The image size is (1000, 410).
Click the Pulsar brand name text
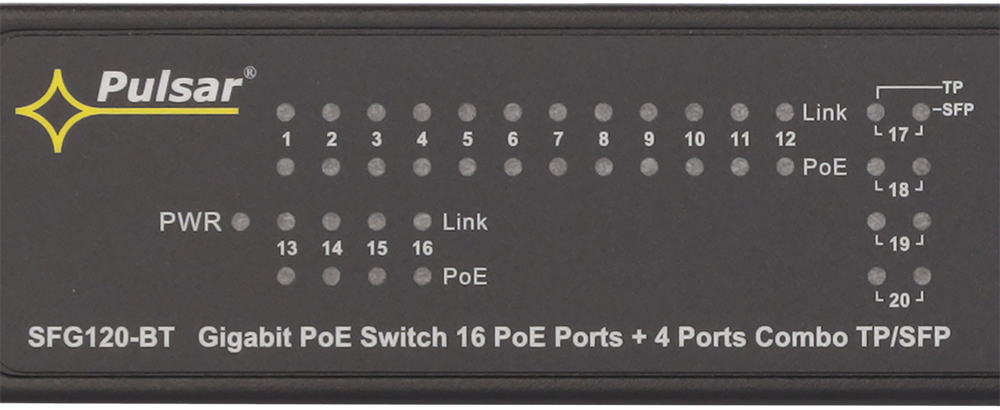[x=170, y=87]
